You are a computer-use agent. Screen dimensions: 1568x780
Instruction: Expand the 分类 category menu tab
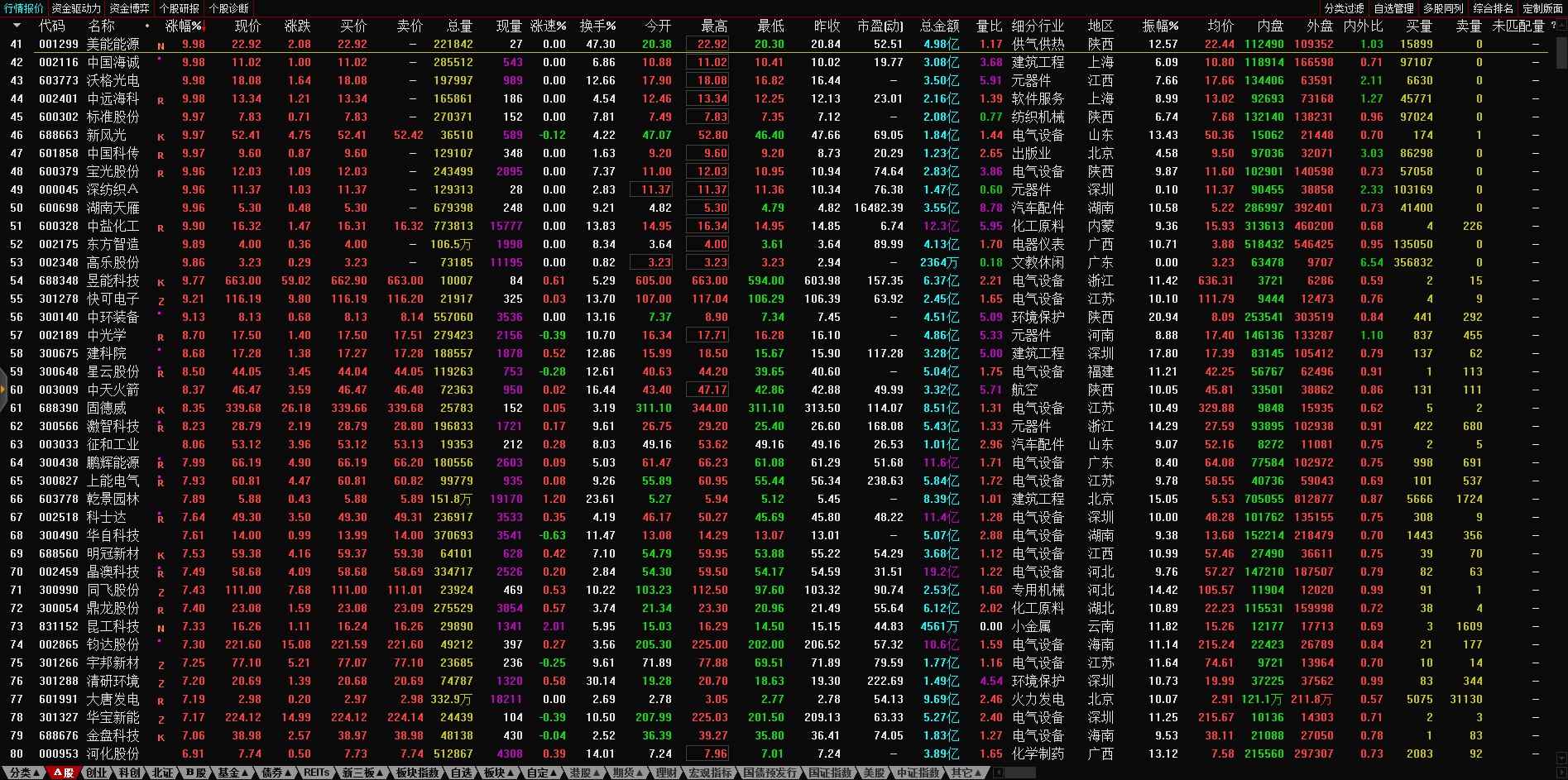coord(24,773)
